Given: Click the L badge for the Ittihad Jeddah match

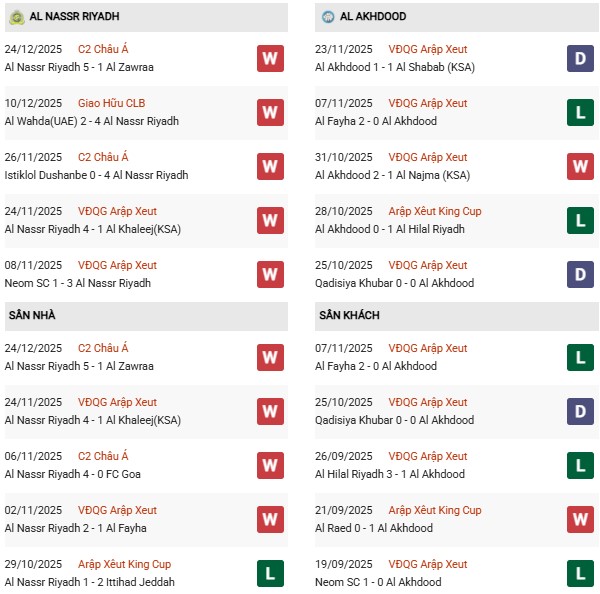Looking at the screenshot, I should [269, 573].
